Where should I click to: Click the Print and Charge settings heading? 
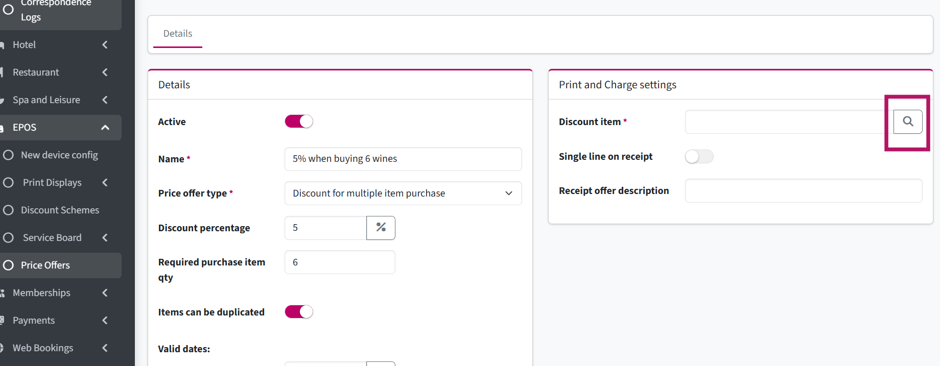617,85
